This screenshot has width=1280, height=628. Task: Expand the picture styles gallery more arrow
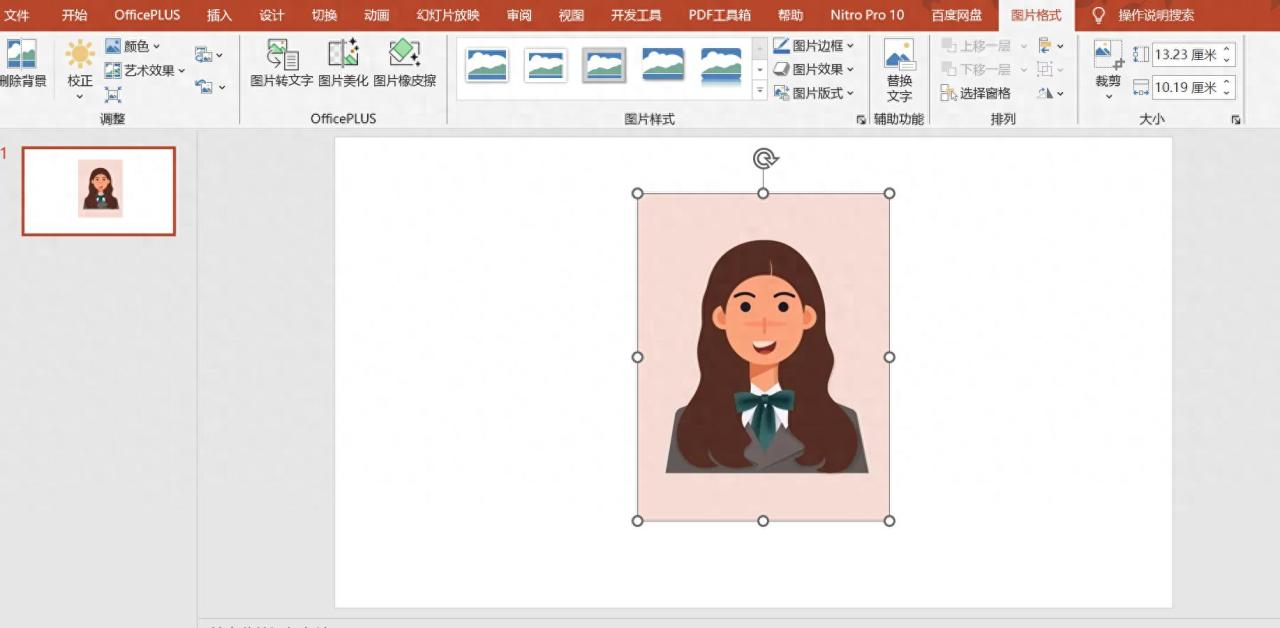759,91
